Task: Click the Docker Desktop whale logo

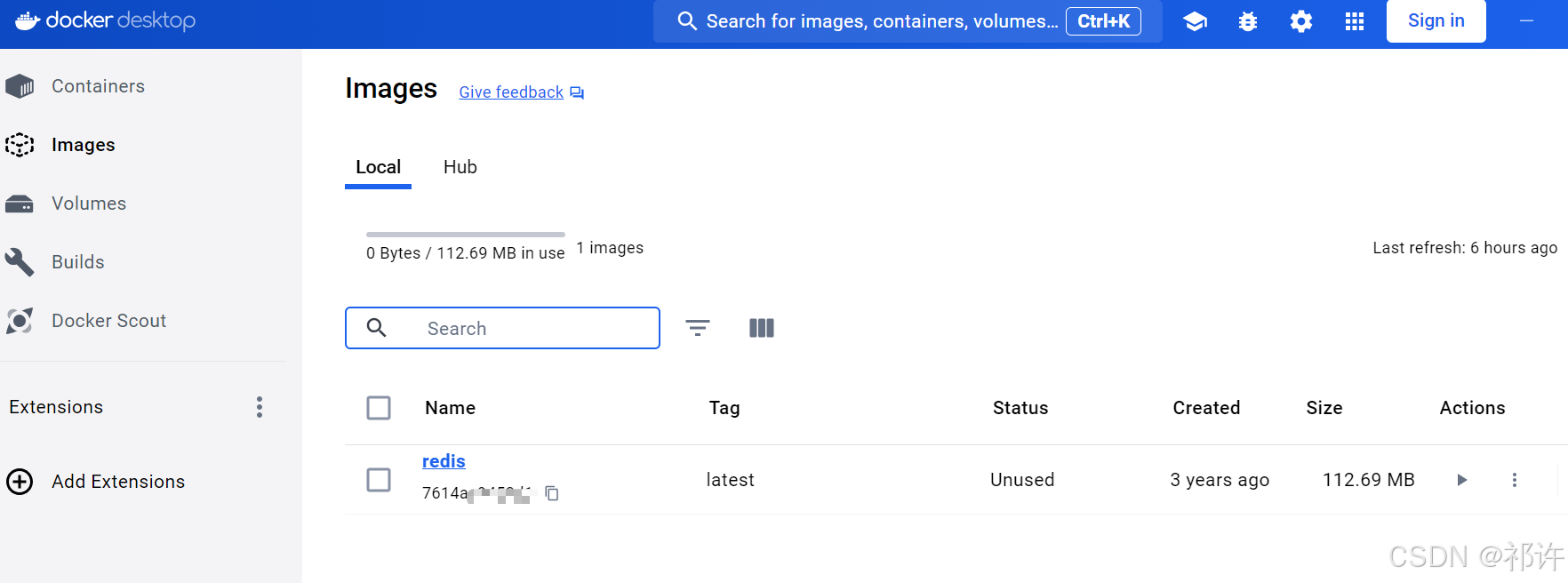Action: [x=28, y=20]
